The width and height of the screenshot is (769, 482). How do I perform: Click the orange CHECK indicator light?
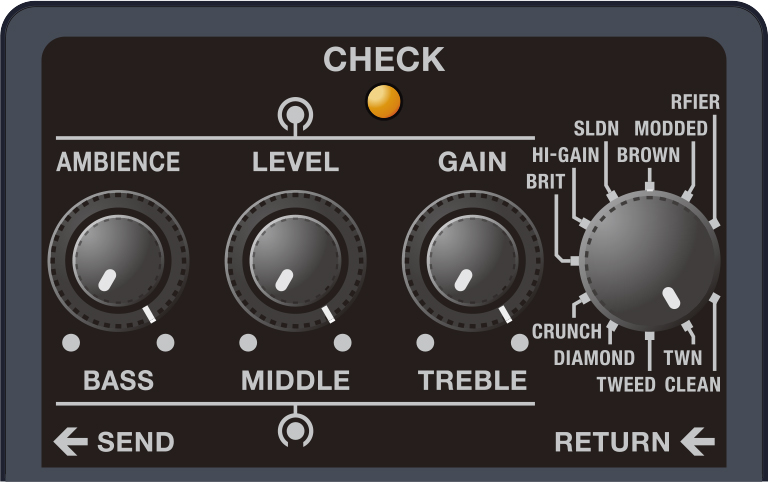tap(384, 102)
